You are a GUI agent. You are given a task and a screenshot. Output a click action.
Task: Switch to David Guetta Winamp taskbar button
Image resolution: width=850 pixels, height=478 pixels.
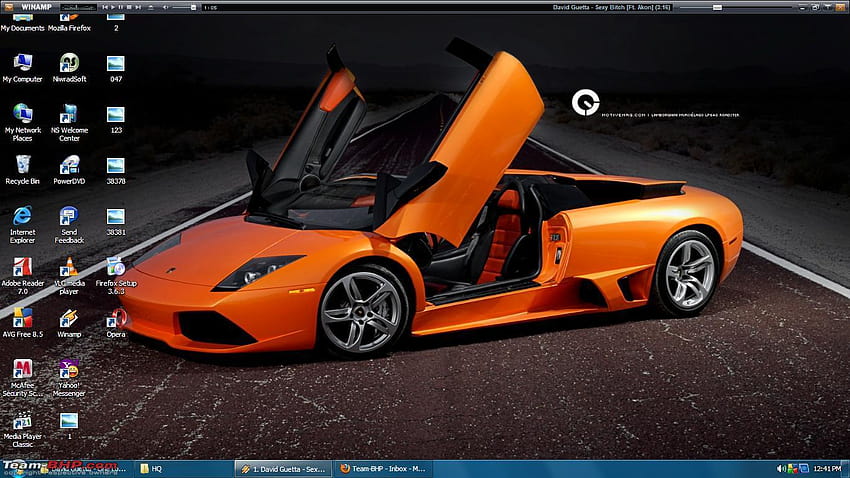(x=284, y=469)
